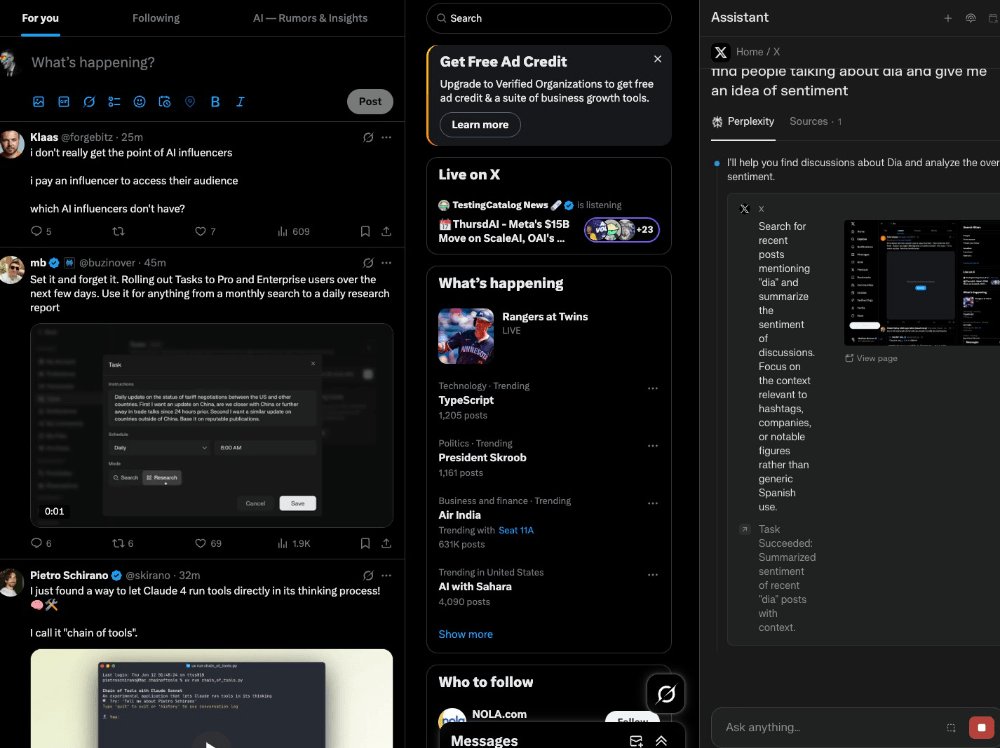Open Grok explain icon on Klaas's post
The width and height of the screenshot is (1000, 748).
tap(368, 137)
